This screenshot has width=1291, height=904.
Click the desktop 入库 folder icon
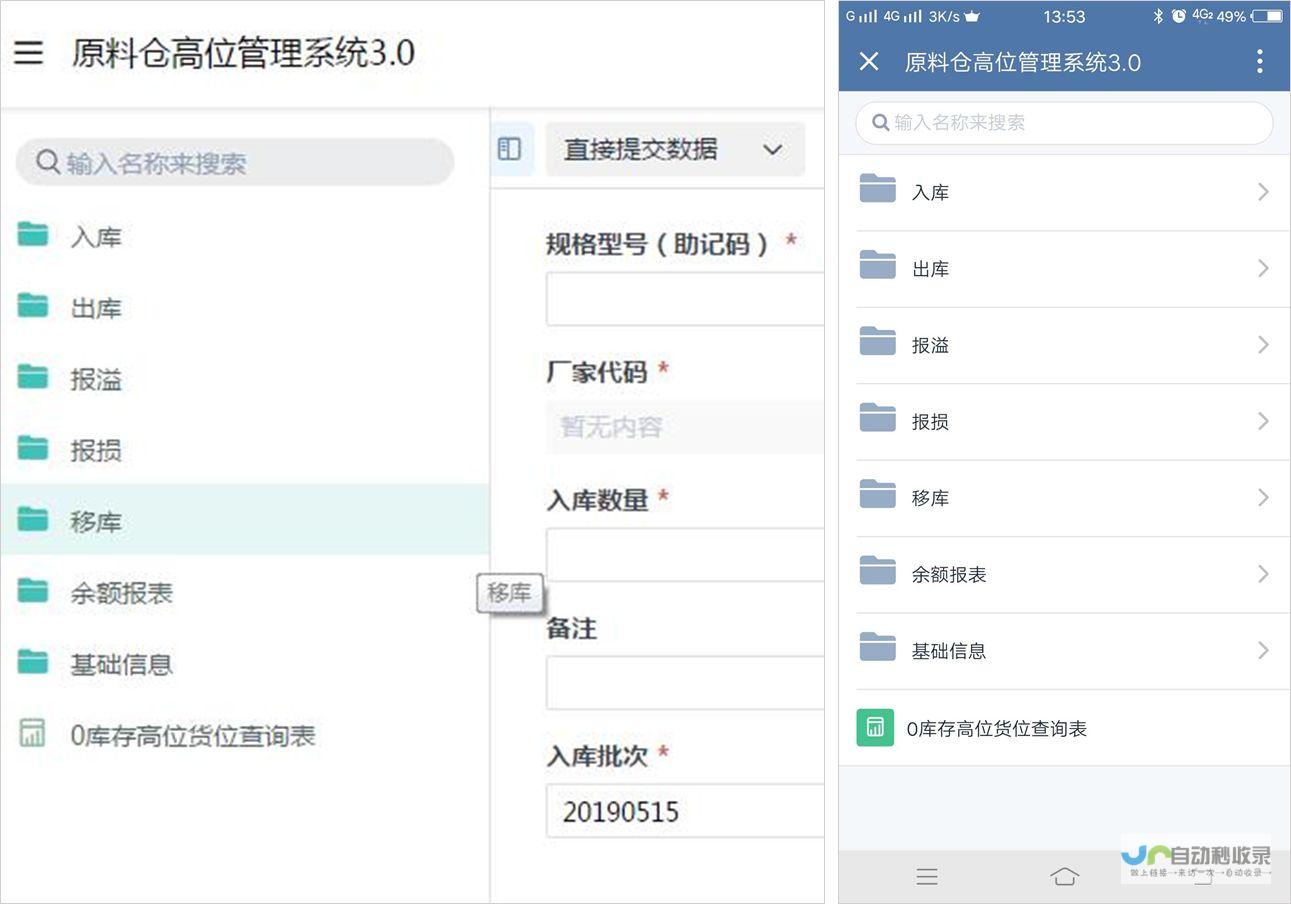point(33,234)
